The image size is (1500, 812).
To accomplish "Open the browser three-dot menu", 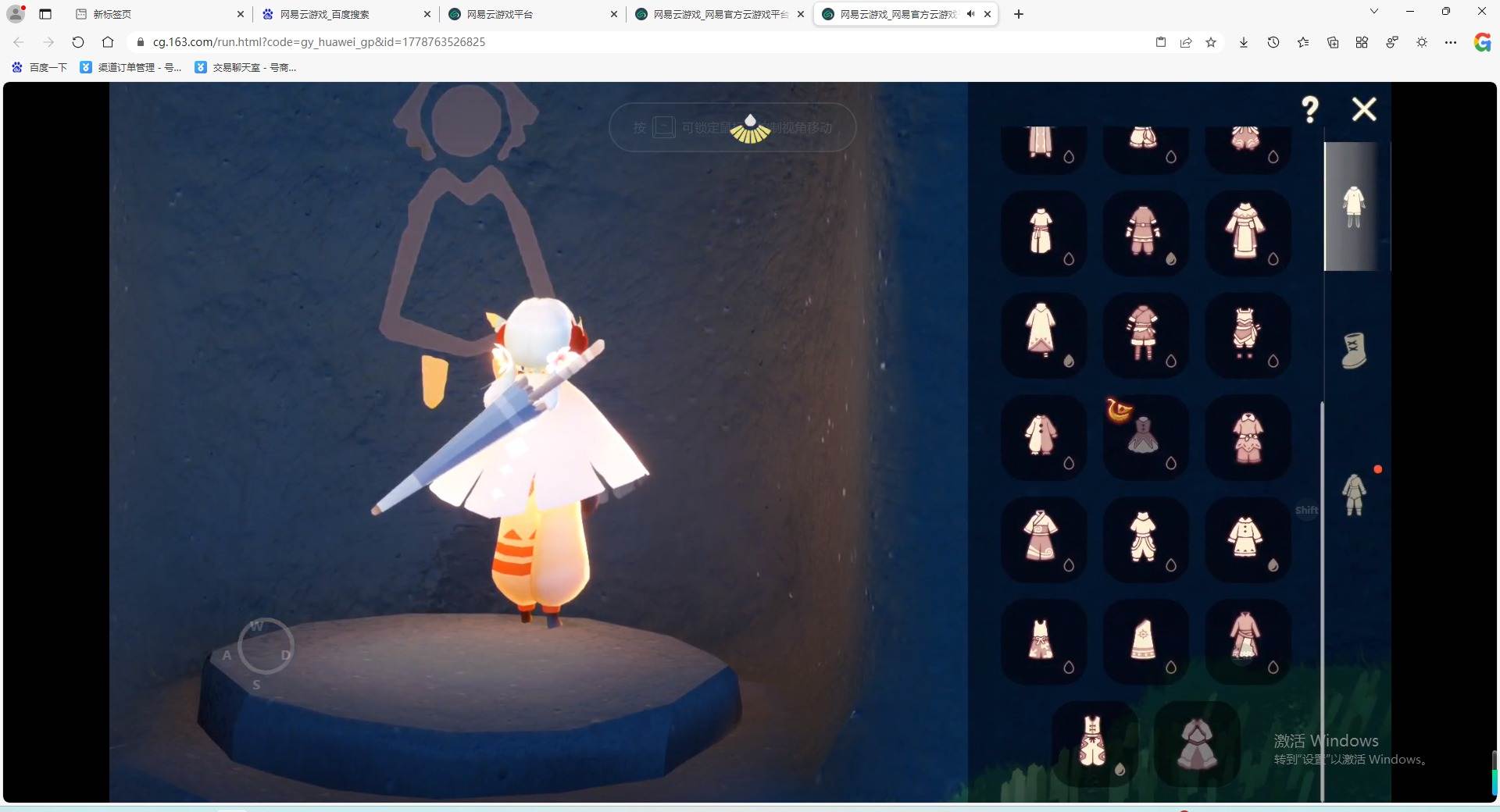I will tap(1451, 42).
